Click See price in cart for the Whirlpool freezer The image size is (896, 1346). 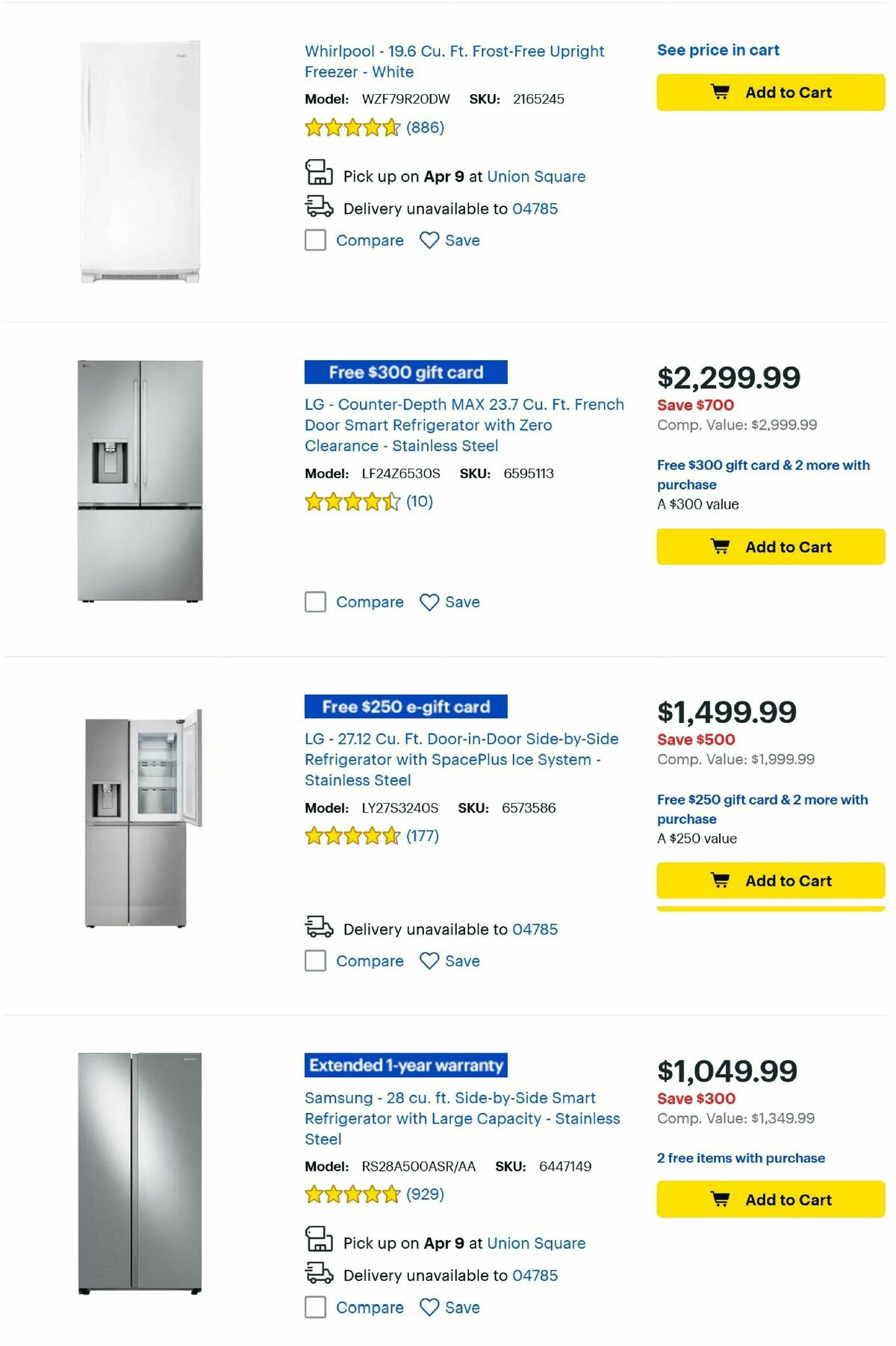pos(718,50)
